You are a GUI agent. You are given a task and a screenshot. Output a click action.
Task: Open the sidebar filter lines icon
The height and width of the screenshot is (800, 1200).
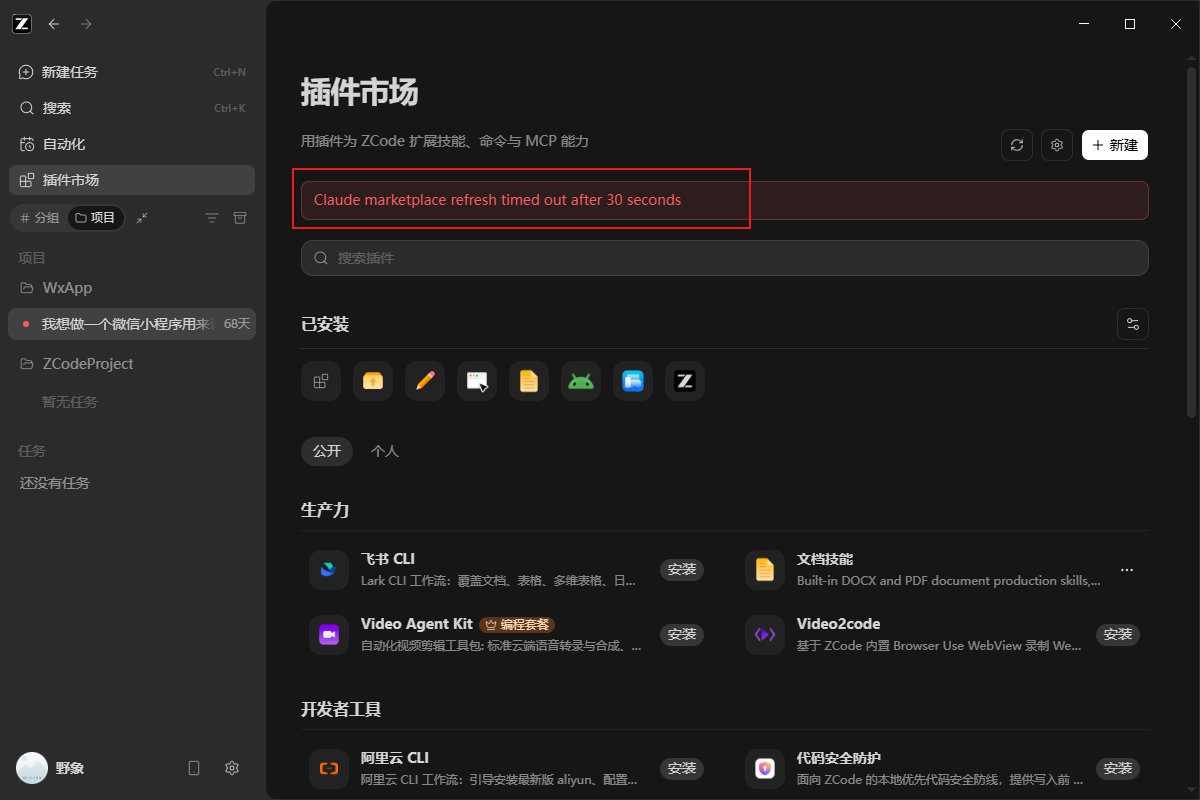[212, 218]
